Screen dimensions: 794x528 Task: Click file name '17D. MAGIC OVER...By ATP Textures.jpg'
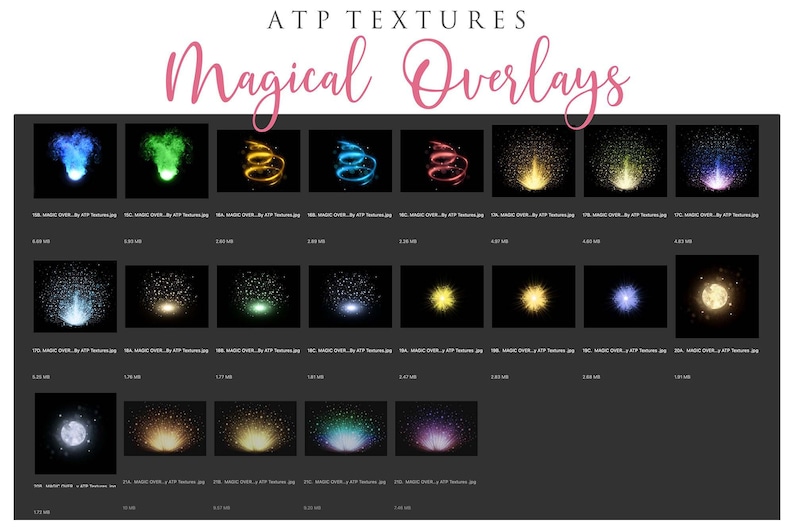tap(74, 350)
